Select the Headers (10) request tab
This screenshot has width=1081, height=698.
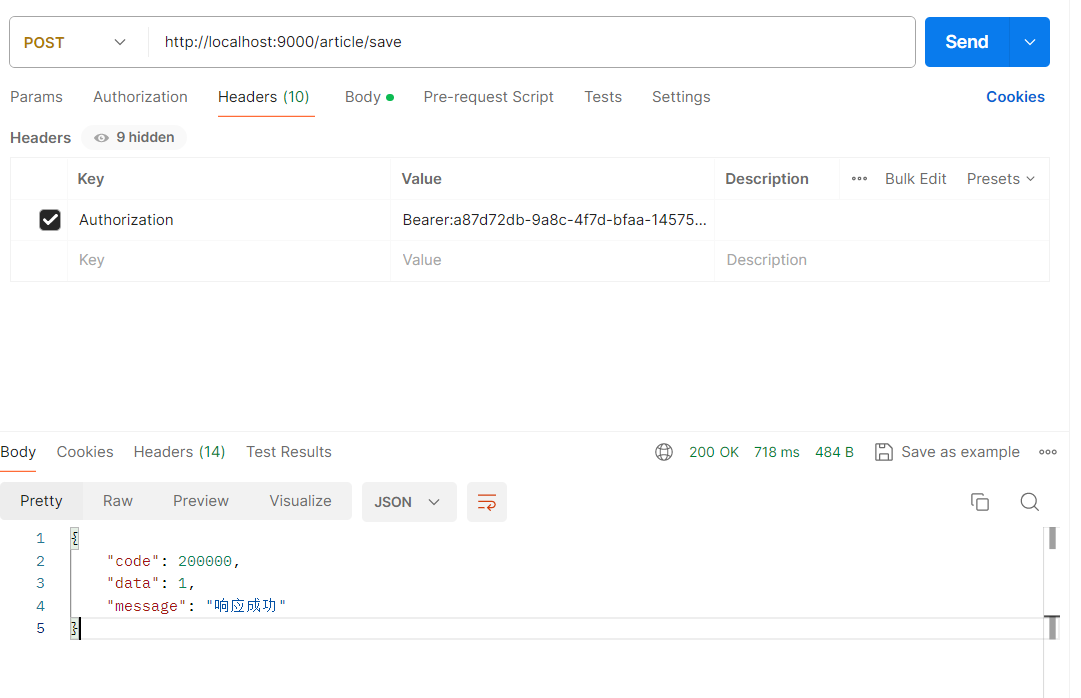pos(264,97)
